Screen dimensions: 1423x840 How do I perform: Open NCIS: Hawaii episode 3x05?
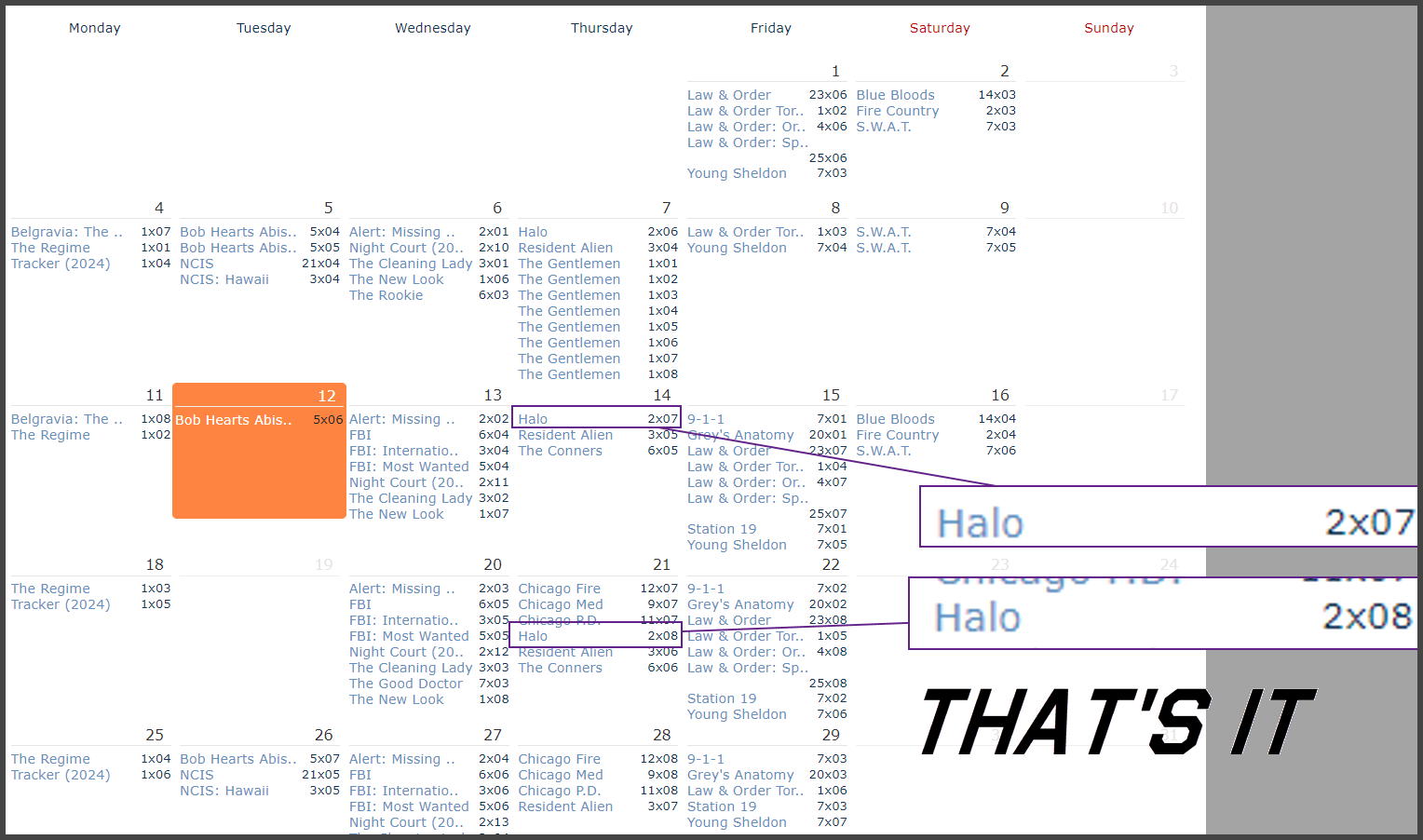(x=224, y=791)
